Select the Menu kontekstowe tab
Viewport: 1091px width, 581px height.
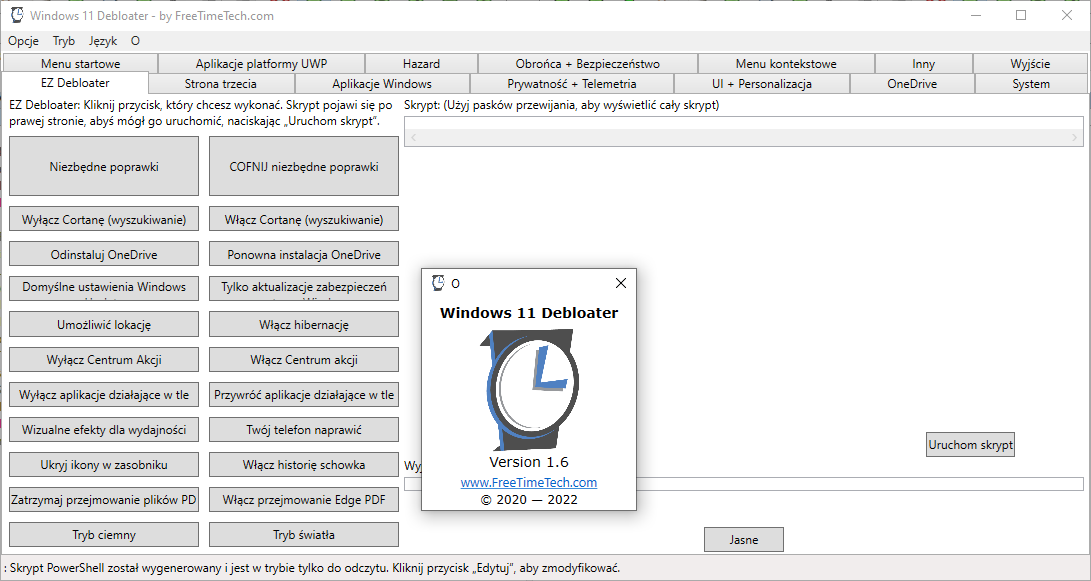coord(786,63)
